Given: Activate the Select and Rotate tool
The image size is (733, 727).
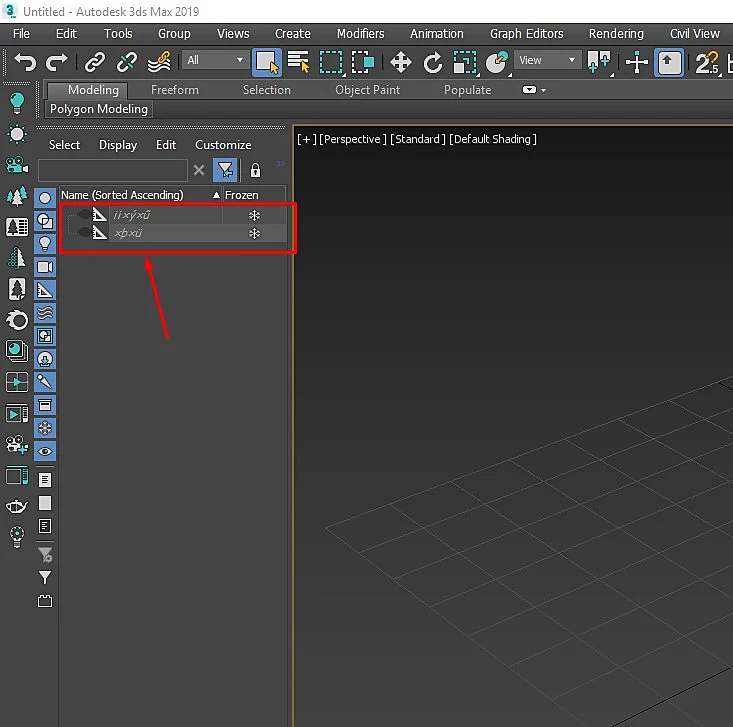Looking at the screenshot, I should pyautogui.click(x=433, y=62).
